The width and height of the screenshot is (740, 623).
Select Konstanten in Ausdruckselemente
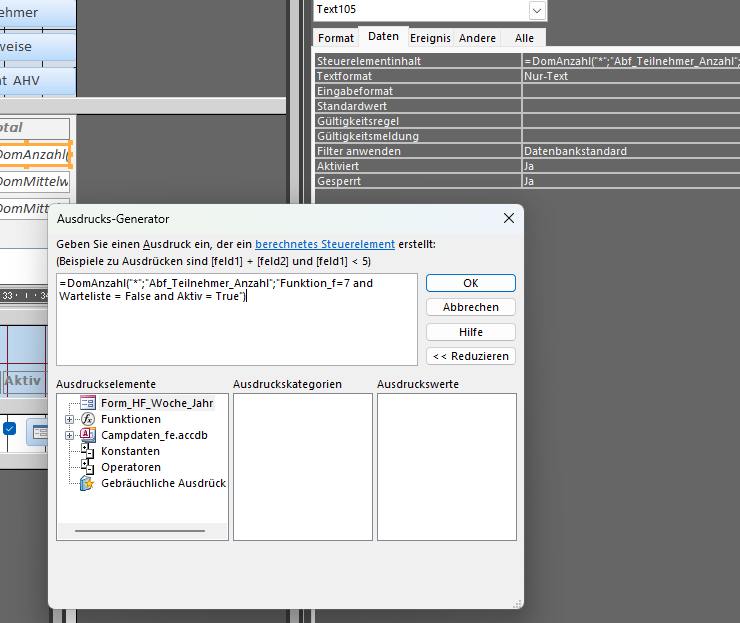coord(130,451)
